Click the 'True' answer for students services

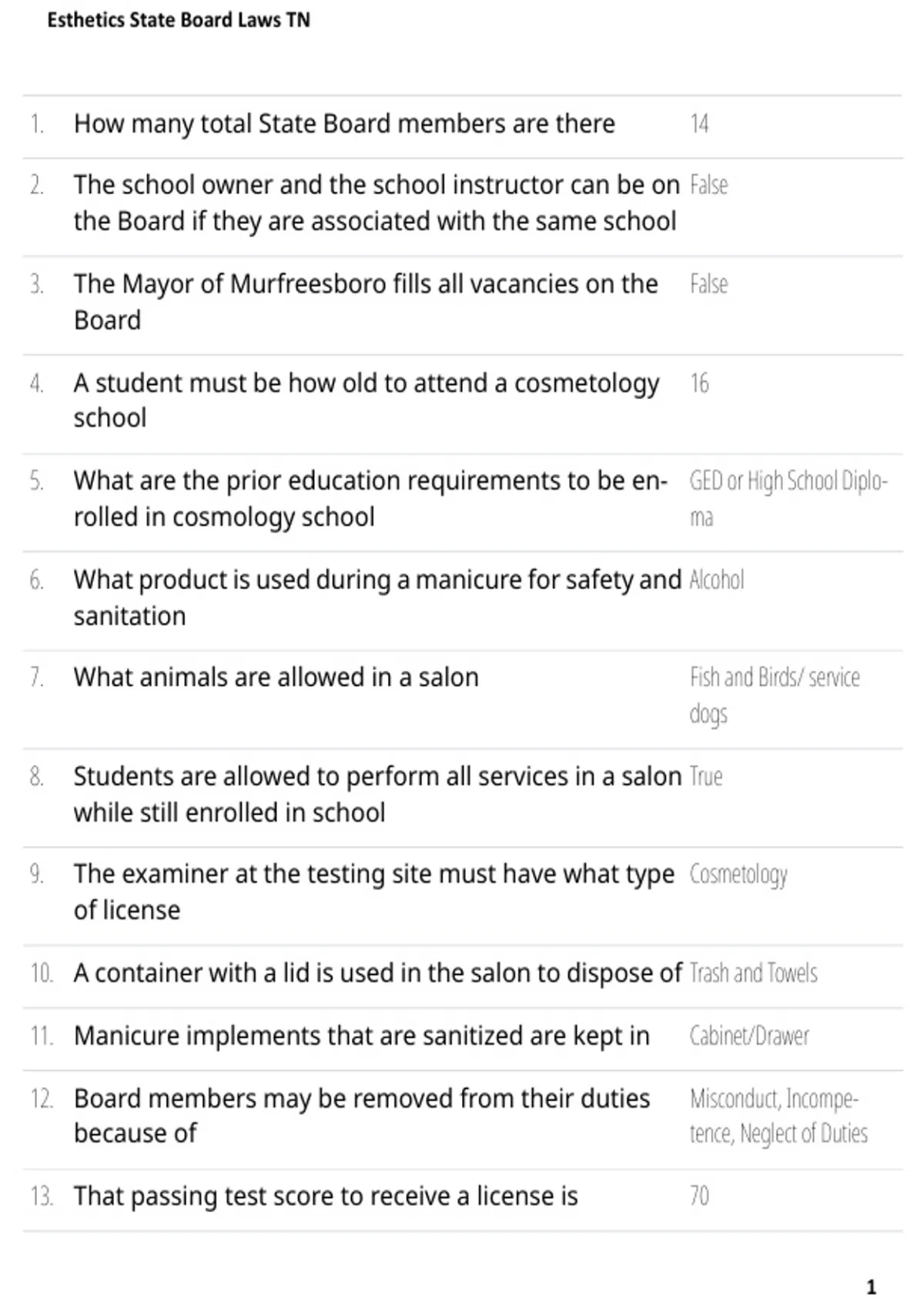pyautogui.click(x=706, y=776)
